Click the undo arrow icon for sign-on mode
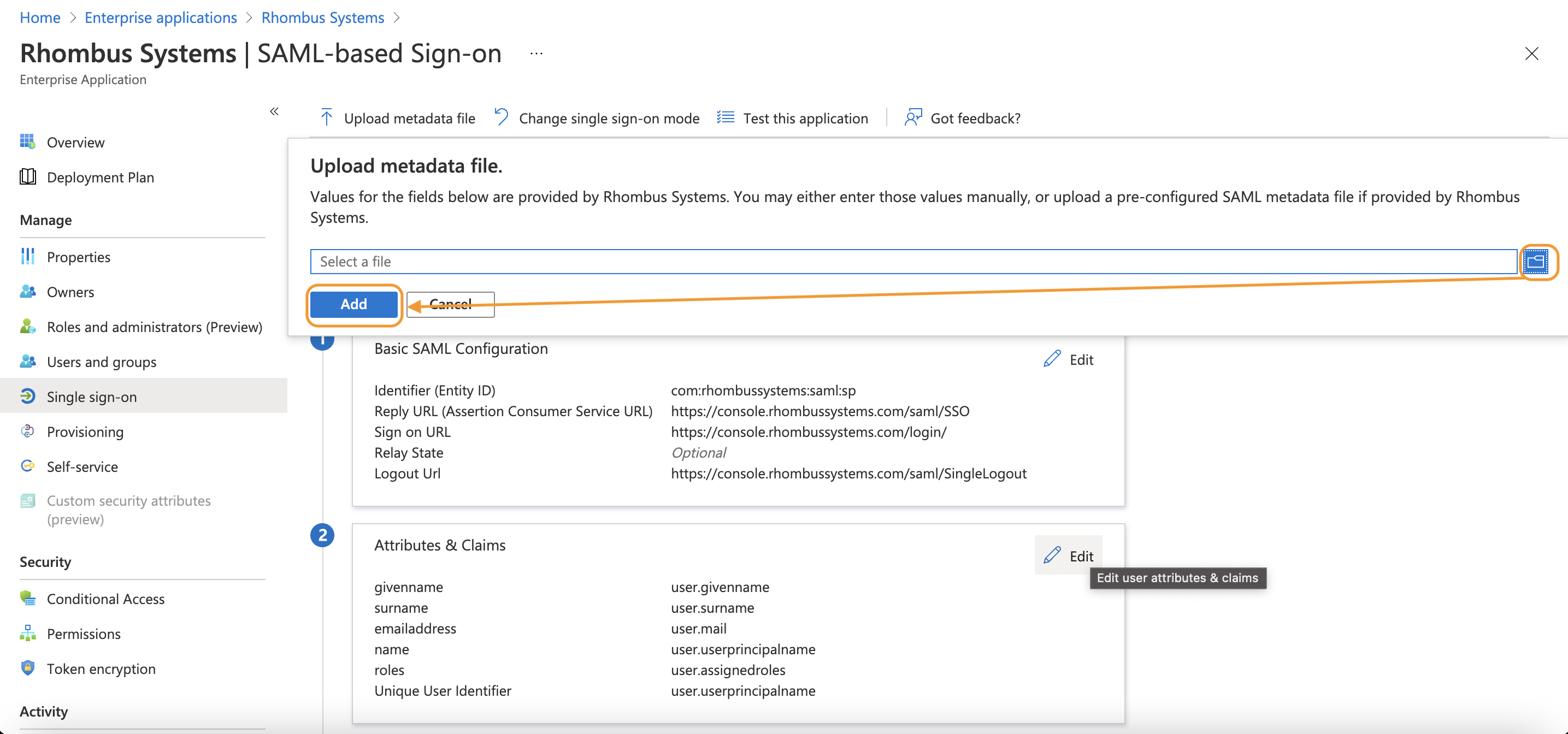 point(501,117)
